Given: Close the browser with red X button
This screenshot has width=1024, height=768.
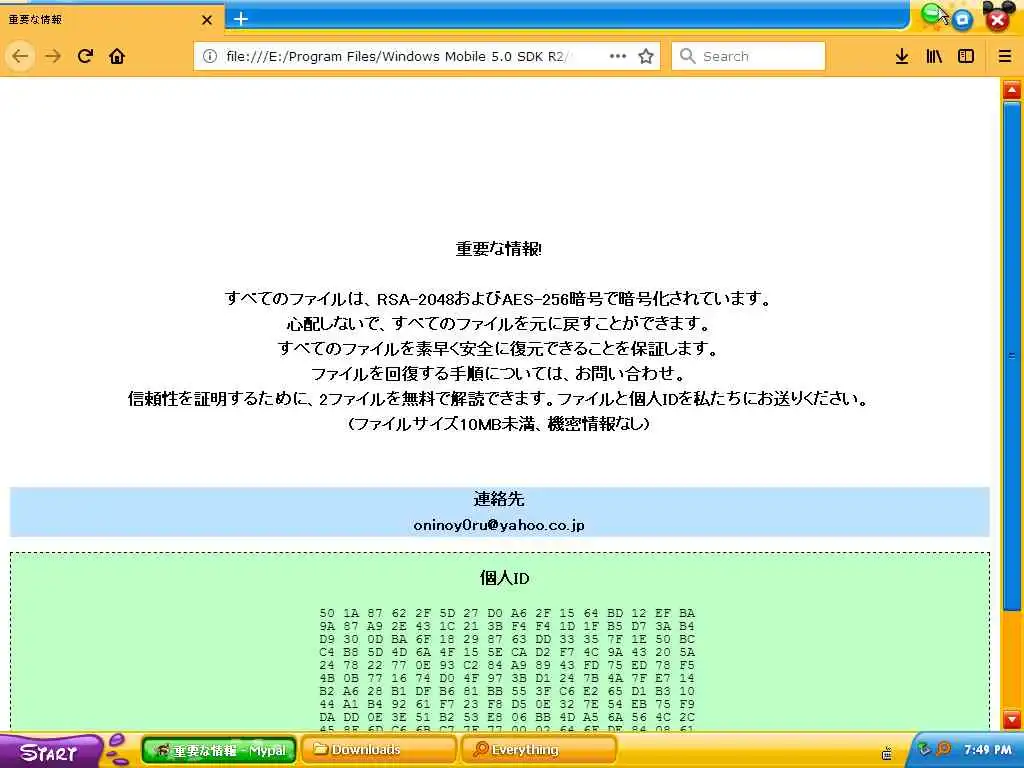Looking at the screenshot, I should (997, 20).
